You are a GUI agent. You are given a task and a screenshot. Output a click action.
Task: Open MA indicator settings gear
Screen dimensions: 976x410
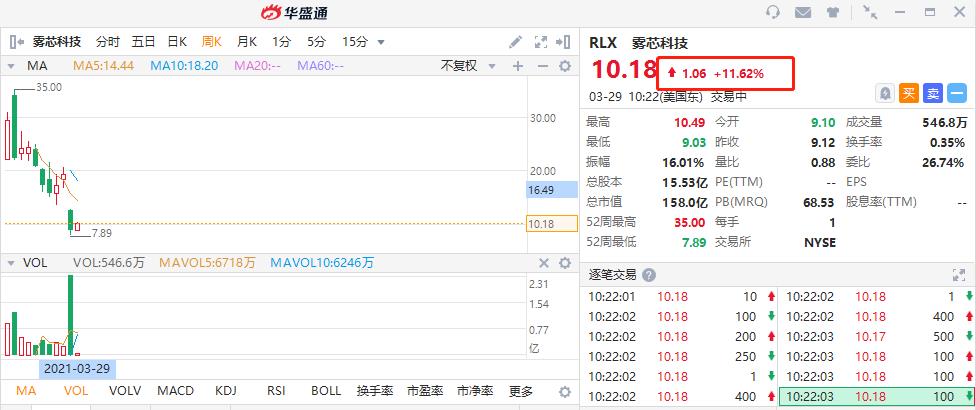565,66
